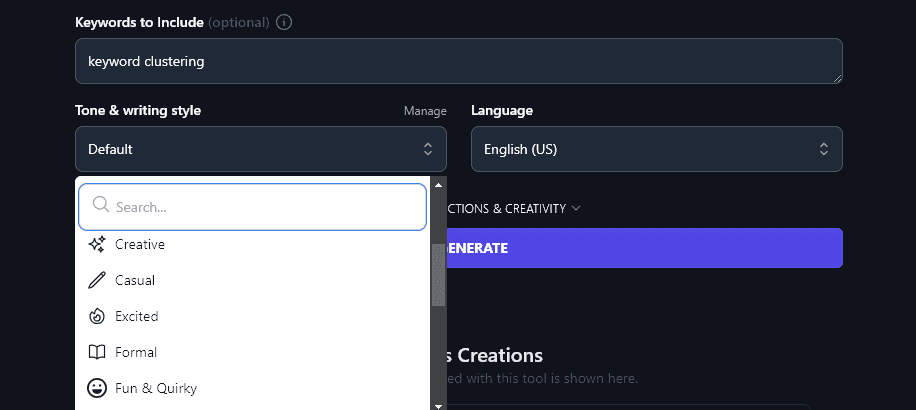Choose the Fun & Quirky smiley icon
The height and width of the screenshot is (410, 916).
click(x=97, y=388)
